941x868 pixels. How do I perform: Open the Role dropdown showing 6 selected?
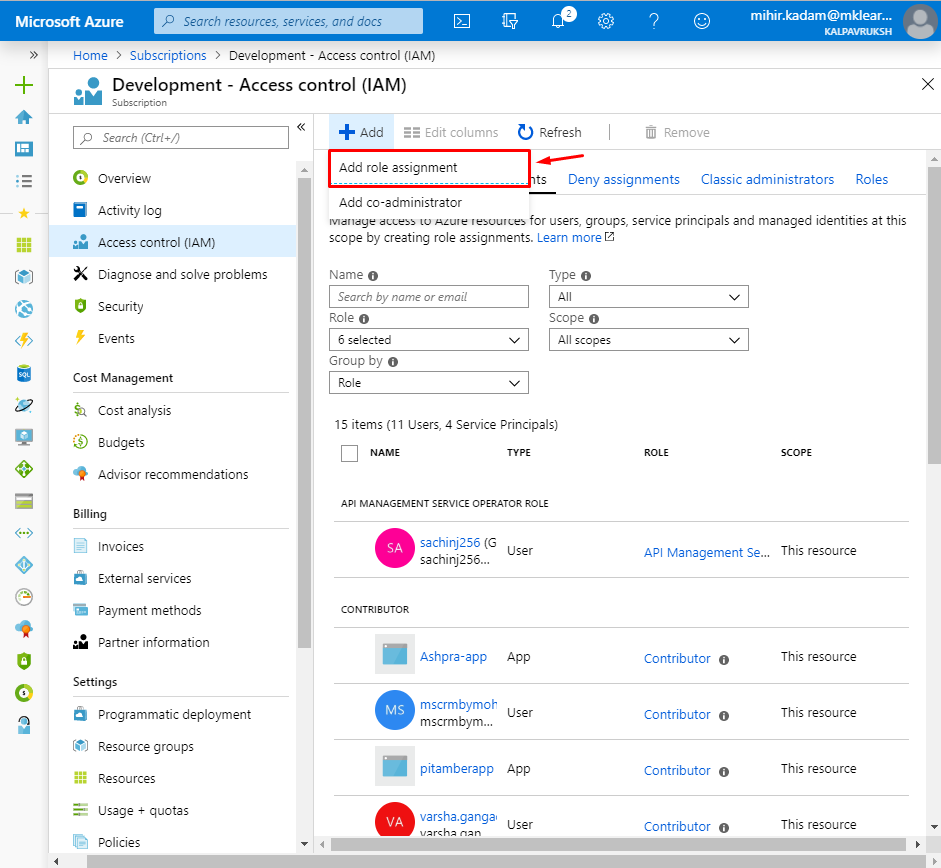click(x=428, y=340)
